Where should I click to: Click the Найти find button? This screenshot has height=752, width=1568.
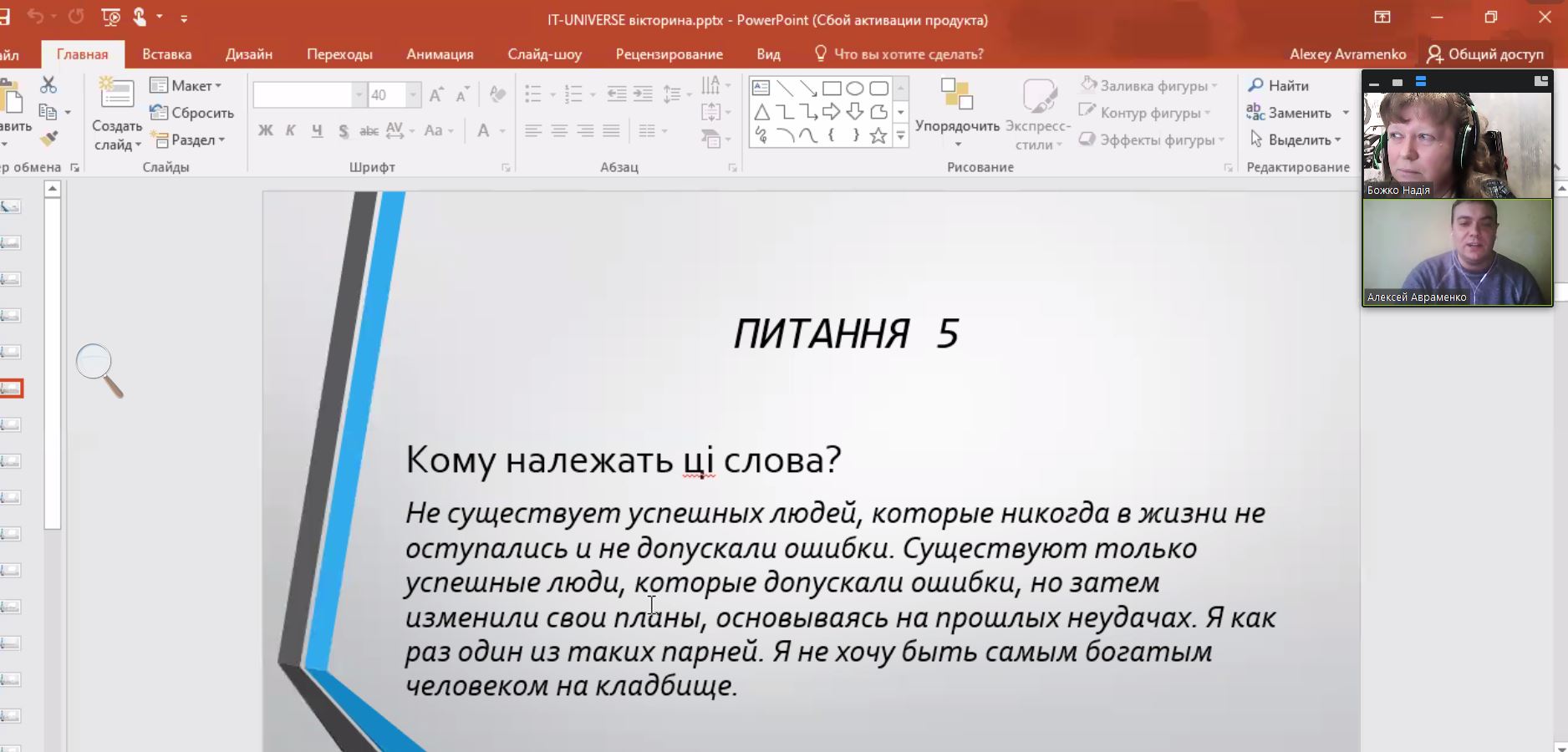[1279, 85]
